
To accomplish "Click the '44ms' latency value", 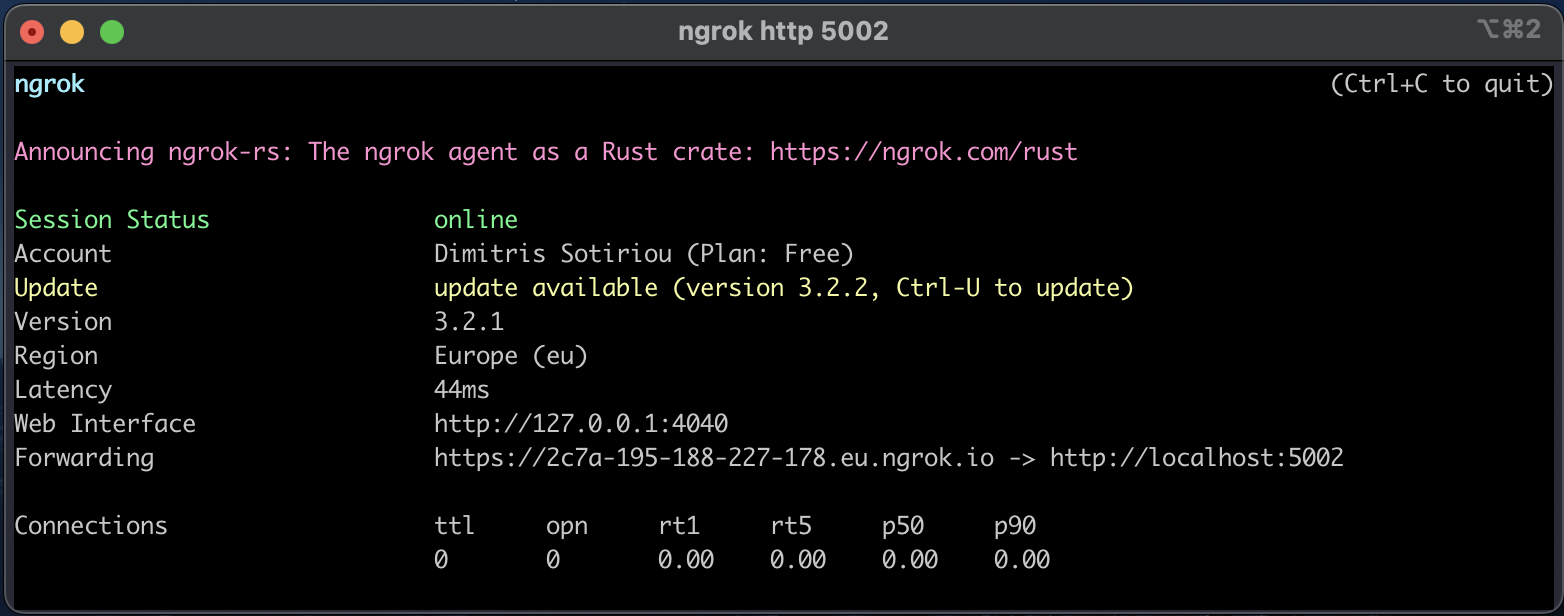I will coord(462,390).
